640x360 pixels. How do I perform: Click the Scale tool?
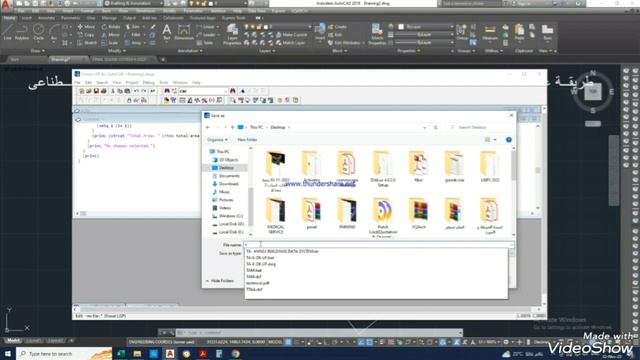click(110, 42)
